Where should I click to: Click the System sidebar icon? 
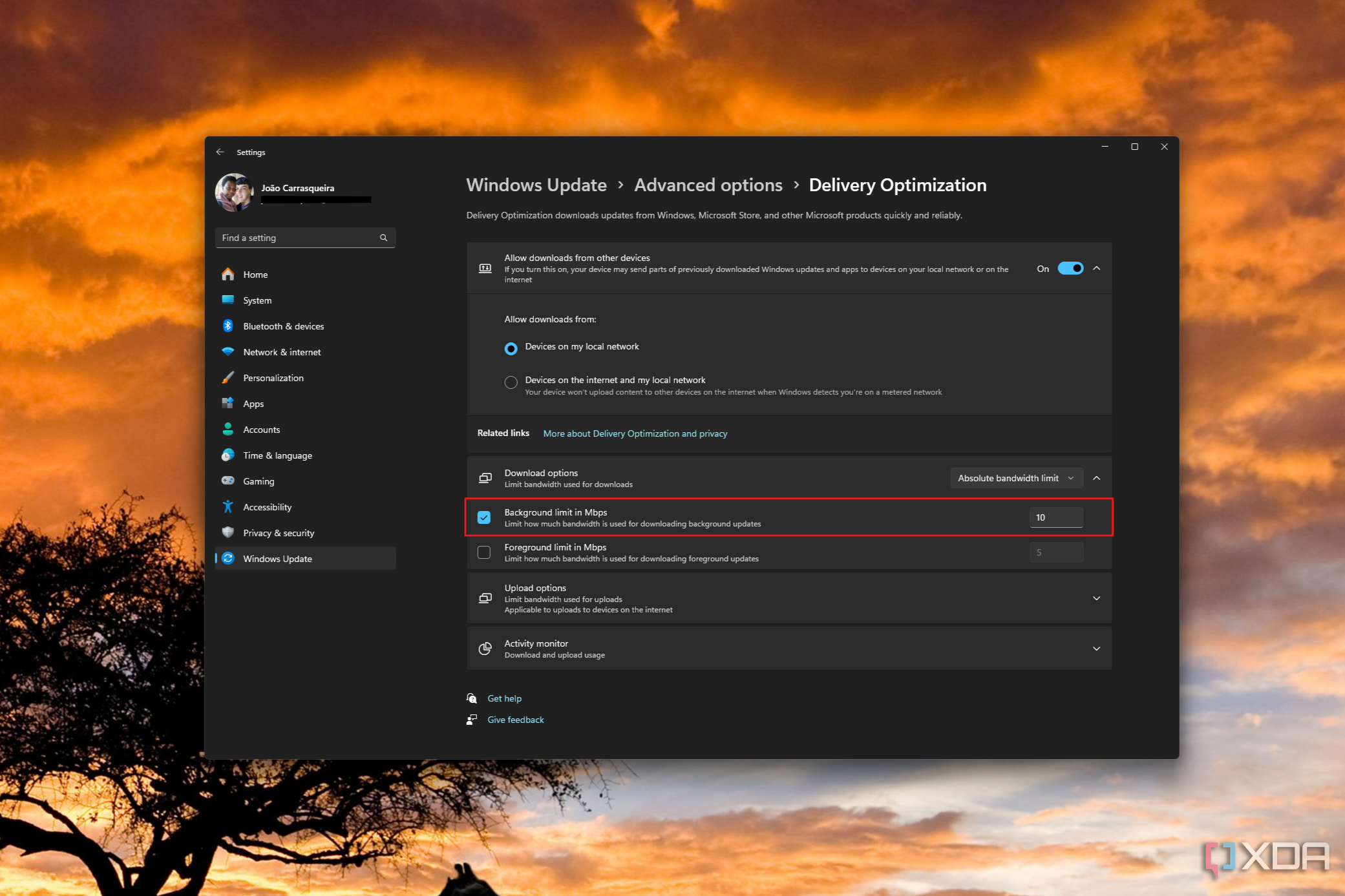tap(230, 300)
